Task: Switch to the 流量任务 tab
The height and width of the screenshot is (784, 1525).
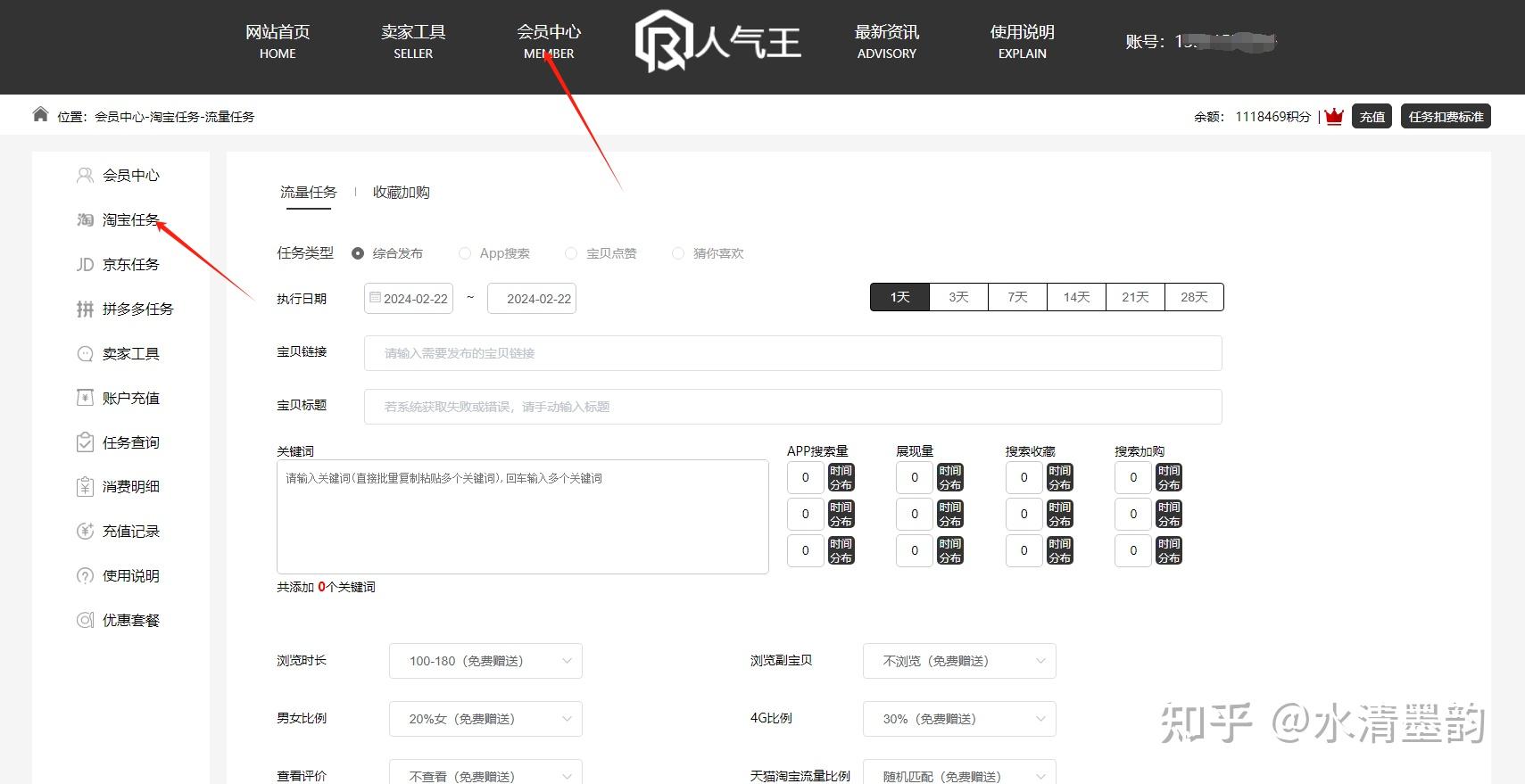Action: (x=309, y=192)
